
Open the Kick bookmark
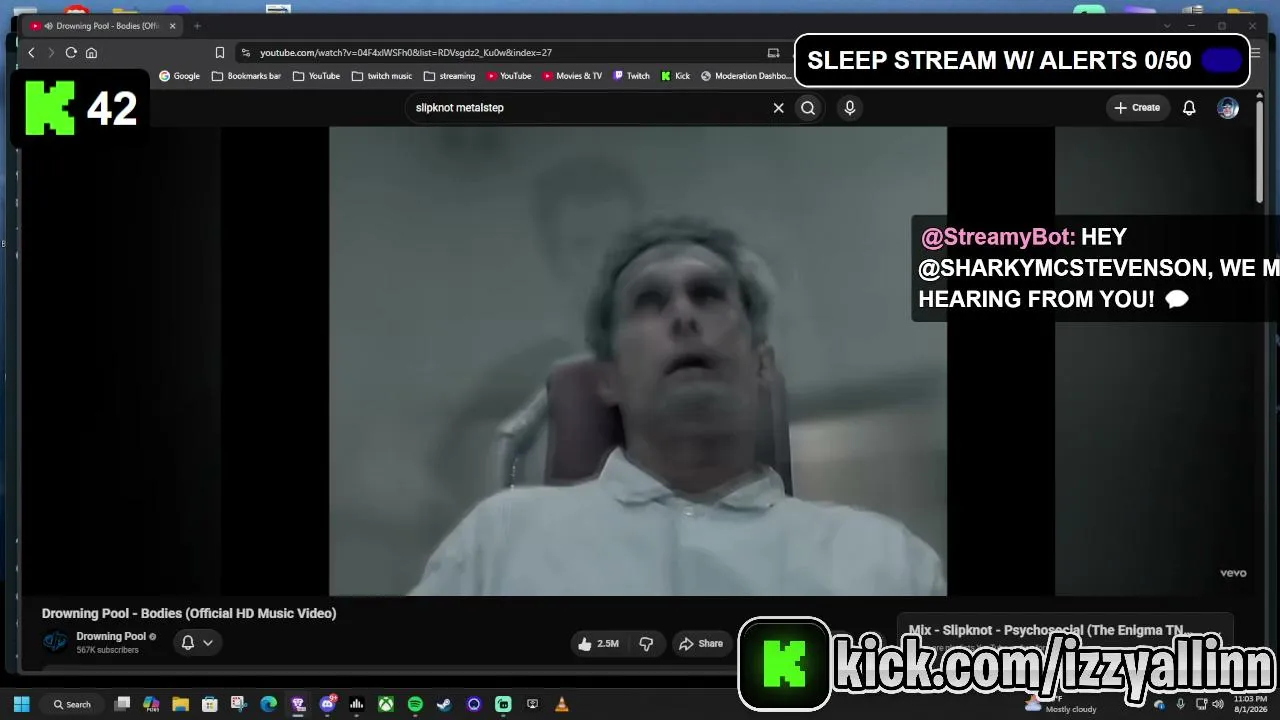(x=676, y=76)
